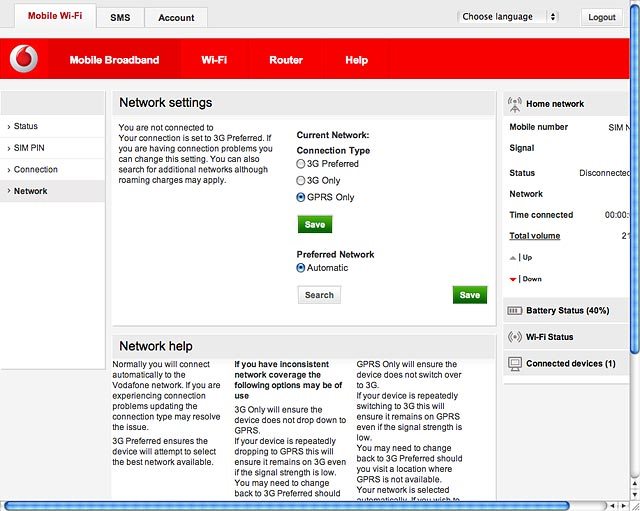The image size is (640, 511).
Task: Click the Current Network label
Action: (333, 135)
